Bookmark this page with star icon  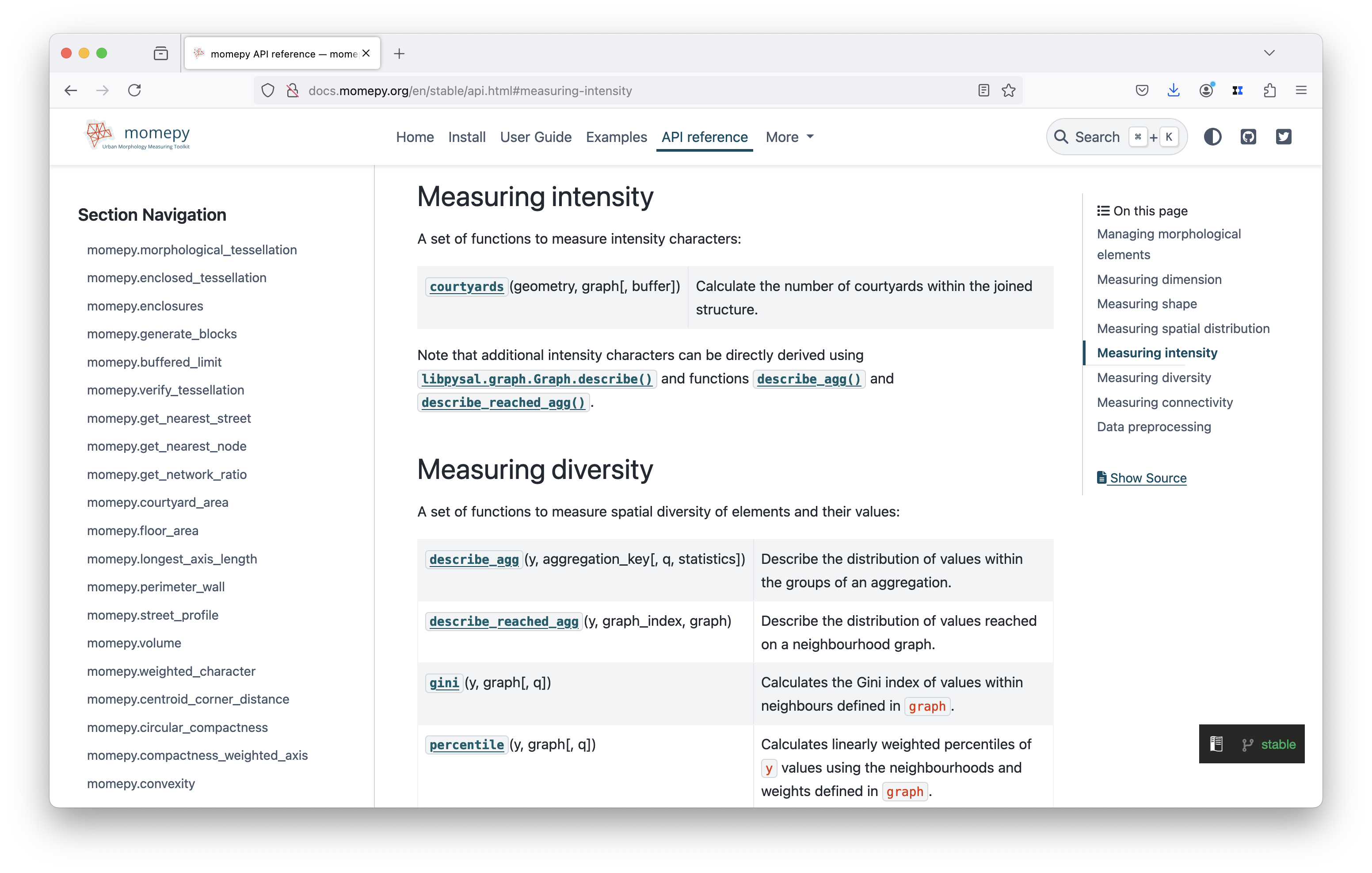point(1009,91)
